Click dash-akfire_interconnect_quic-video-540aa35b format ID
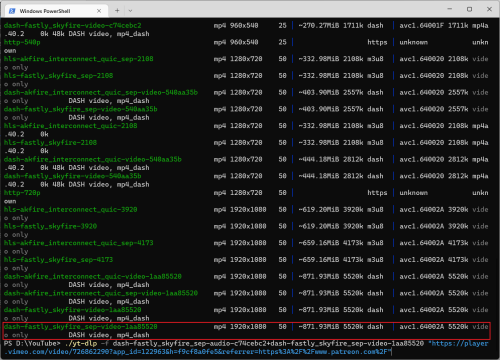The image size is (500, 360). pos(93,159)
